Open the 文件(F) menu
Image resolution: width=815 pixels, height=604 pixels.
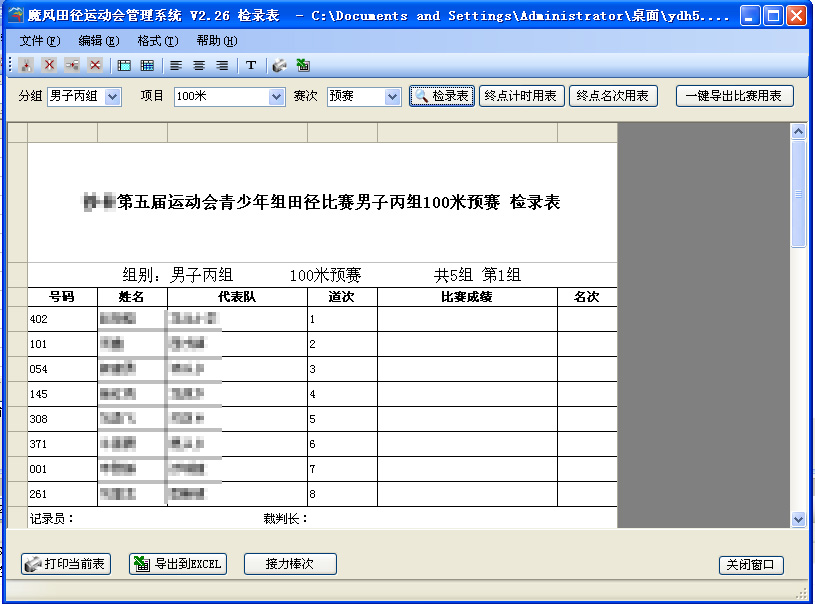pos(40,41)
